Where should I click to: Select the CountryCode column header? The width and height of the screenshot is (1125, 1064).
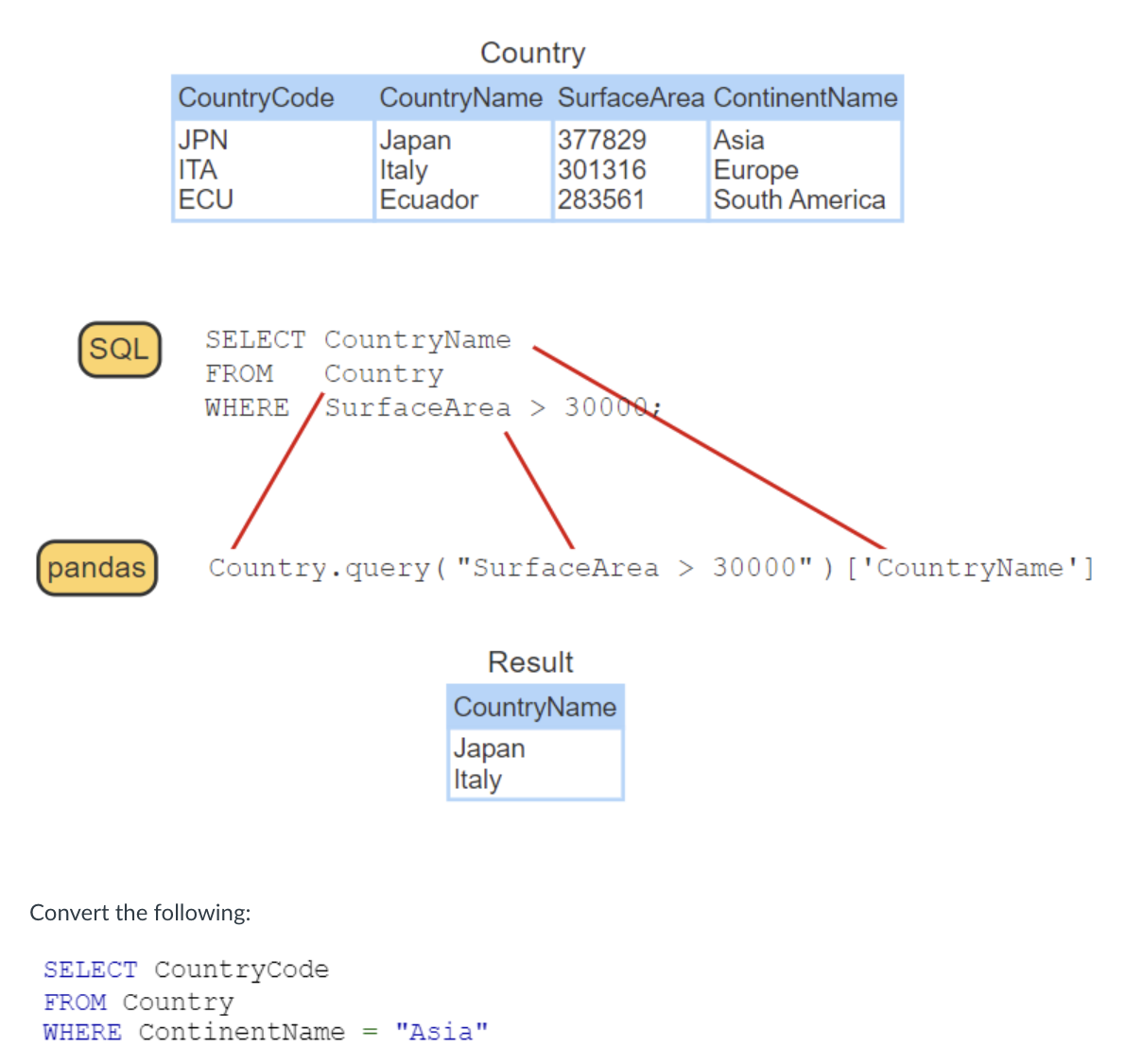(x=256, y=97)
